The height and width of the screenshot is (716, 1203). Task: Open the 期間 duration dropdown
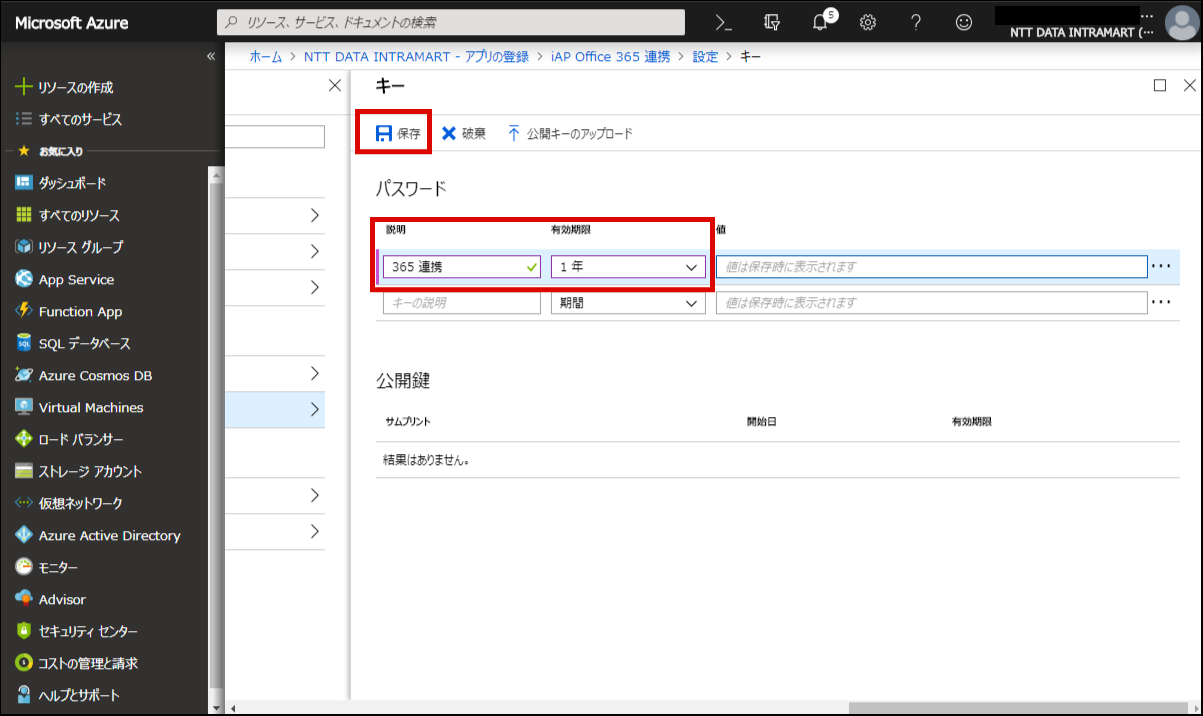coord(628,303)
